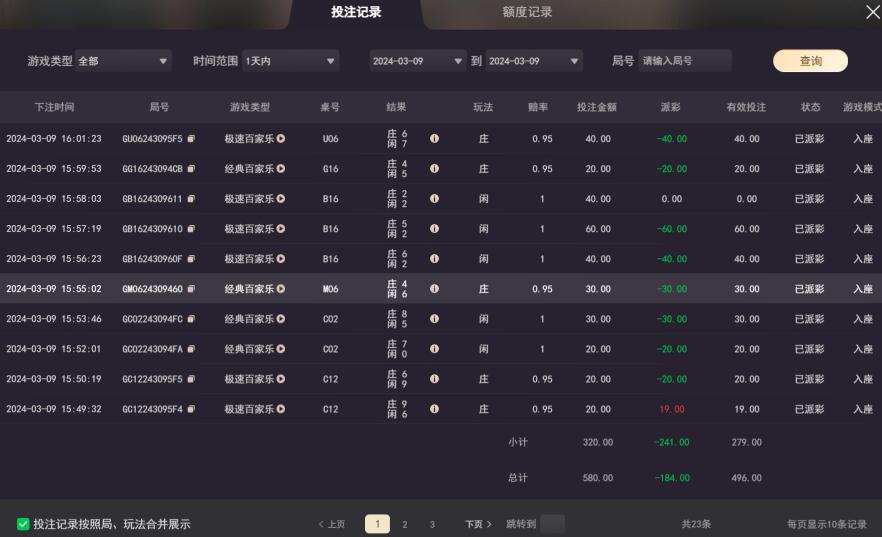The image size is (882, 537).
Task: Play replay for the 15:55:02 bet
Action: (281, 289)
